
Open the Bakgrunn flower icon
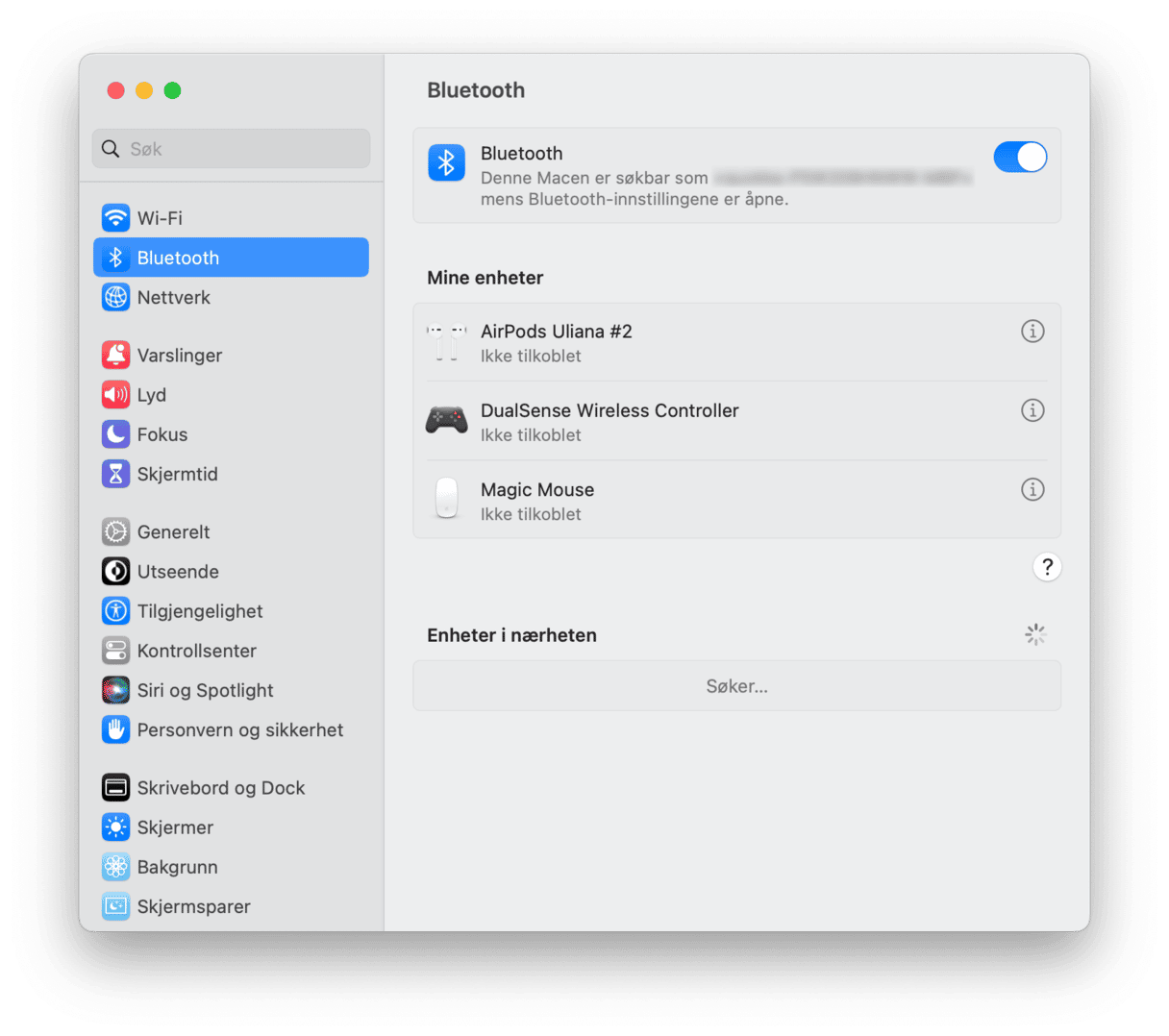pos(115,867)
